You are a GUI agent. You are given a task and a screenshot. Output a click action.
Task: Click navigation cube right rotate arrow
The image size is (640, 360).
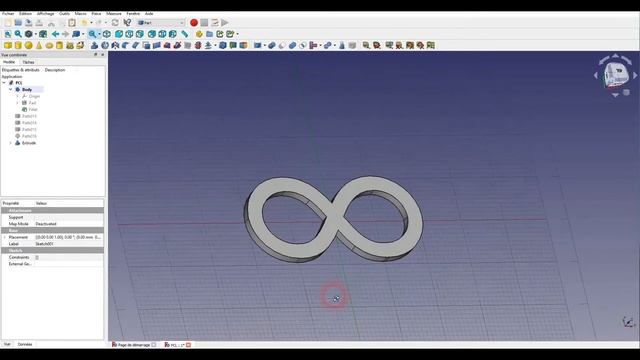[x=635, y=76]
